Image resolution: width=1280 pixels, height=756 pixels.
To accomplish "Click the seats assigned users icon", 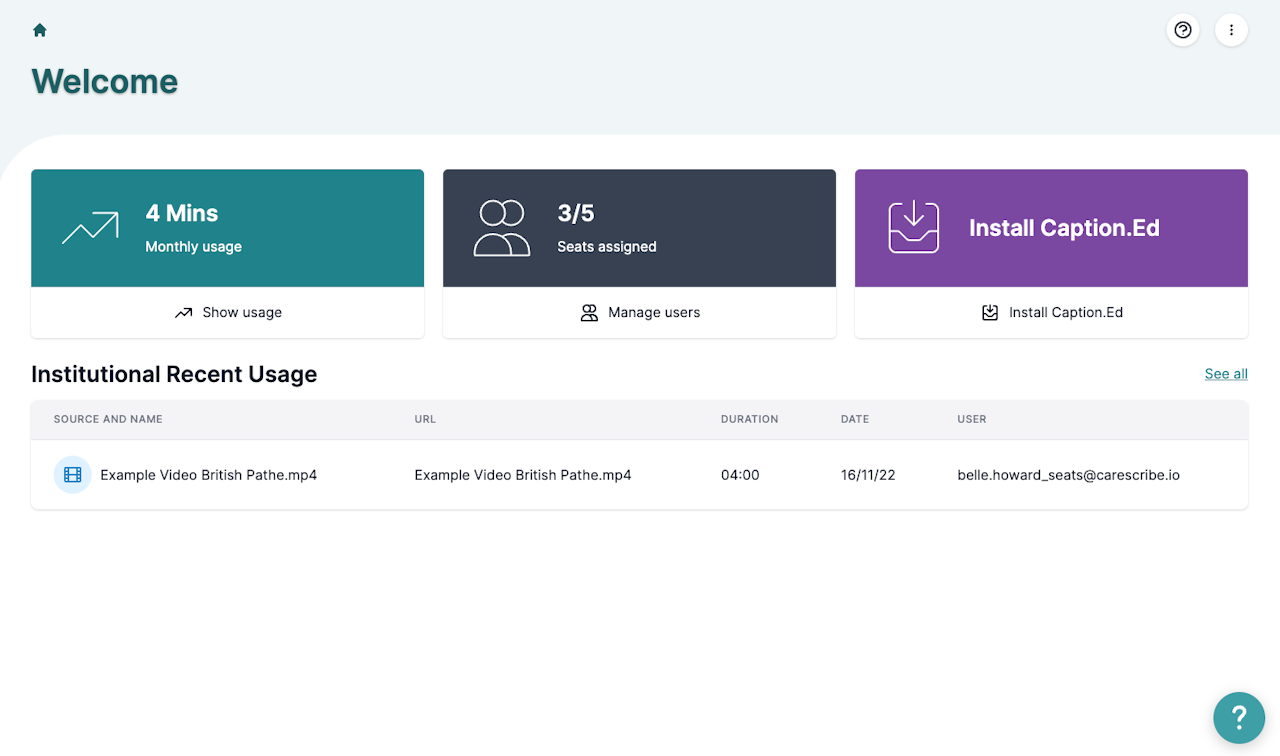I will coord(502,228).
